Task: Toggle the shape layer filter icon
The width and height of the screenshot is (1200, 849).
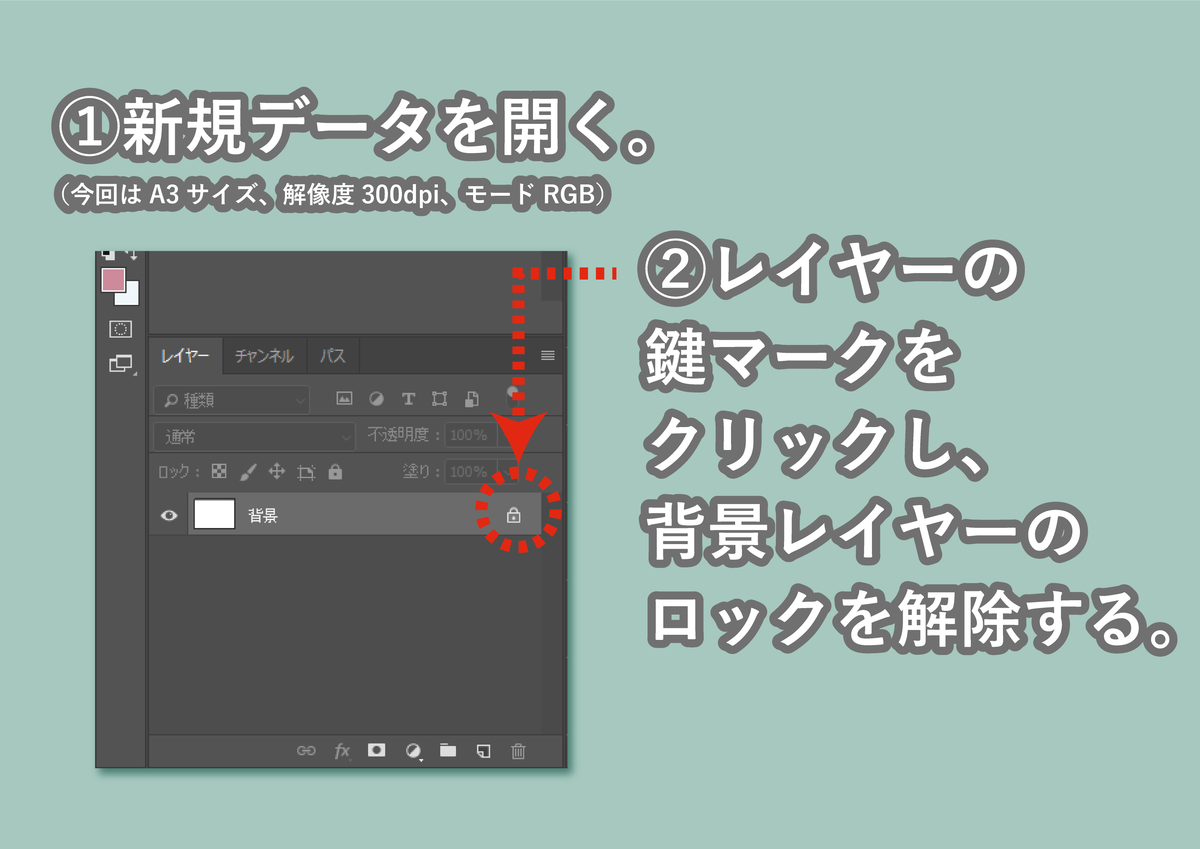Action: pyautogui.click(x=439, y=399)
